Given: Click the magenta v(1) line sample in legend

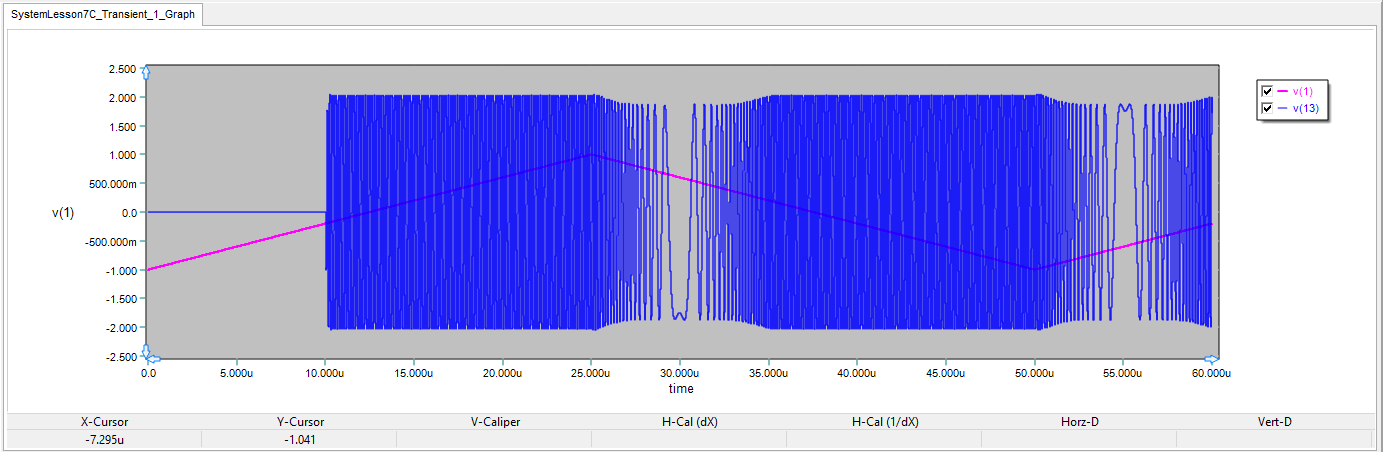Looking at the screenshot, I should (1283, 91).
